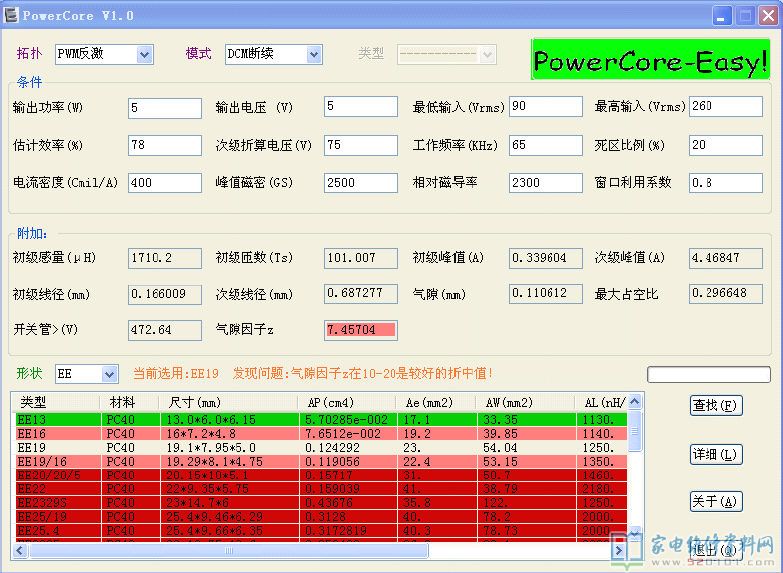Click the 关于(A) button
Viewport: 783px width, 573px height.
716,502
